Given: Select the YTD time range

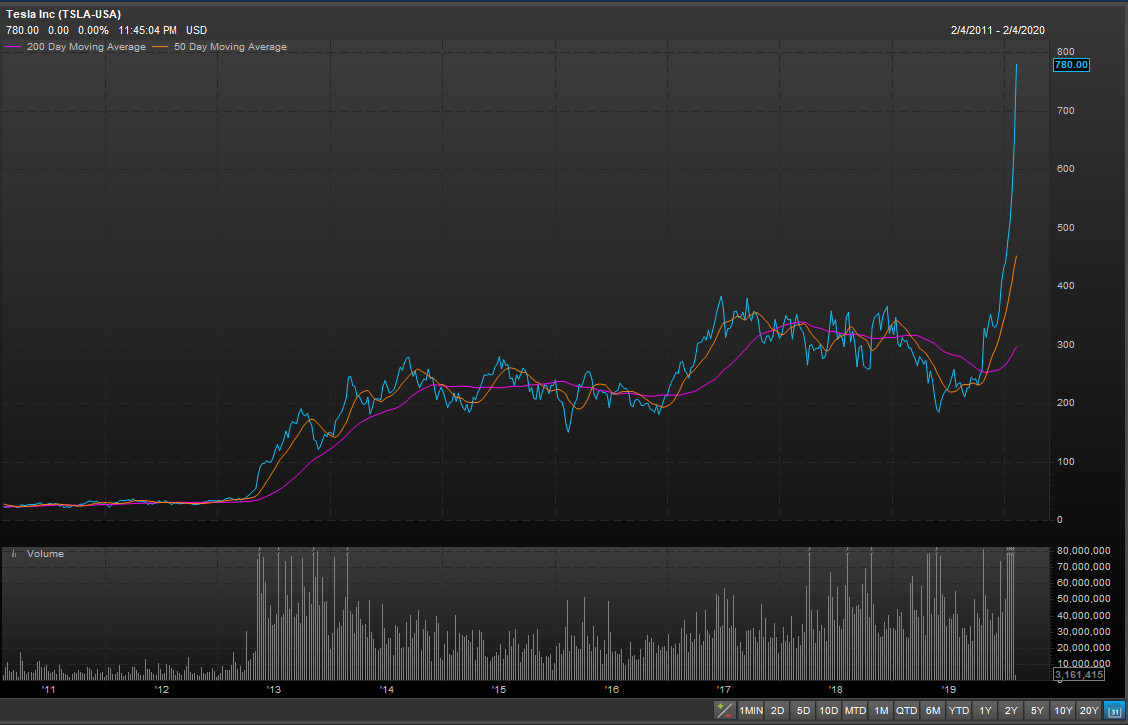Looking at the screenshot, I should (959, 711).
